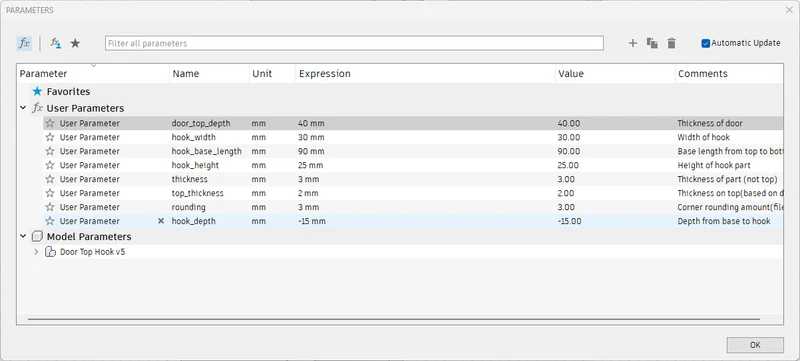Favorite the hook_base_length parameter star
Screen dimensions: 800x361
[49, 151]
